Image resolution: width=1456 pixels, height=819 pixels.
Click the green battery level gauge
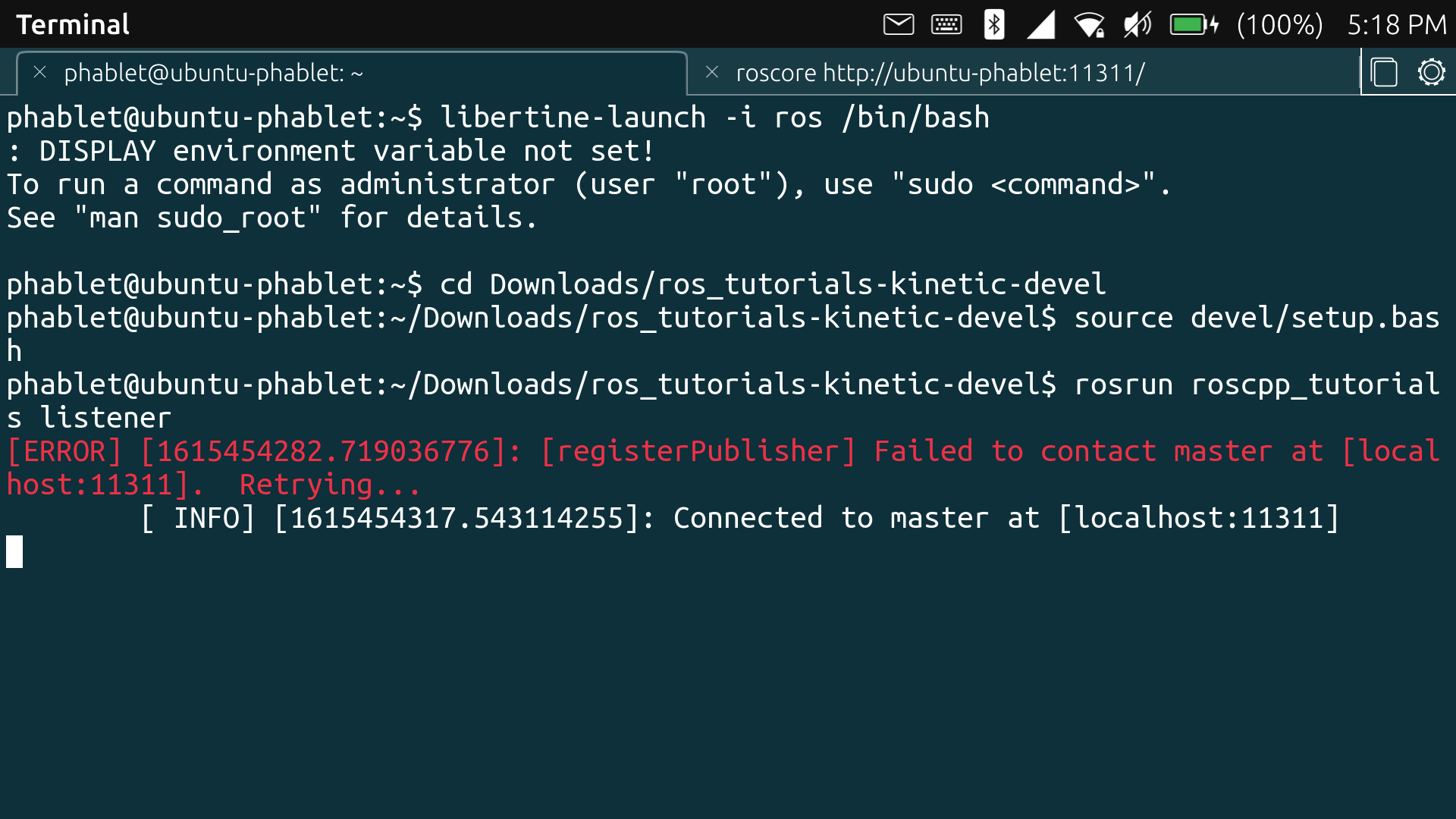1192,24
